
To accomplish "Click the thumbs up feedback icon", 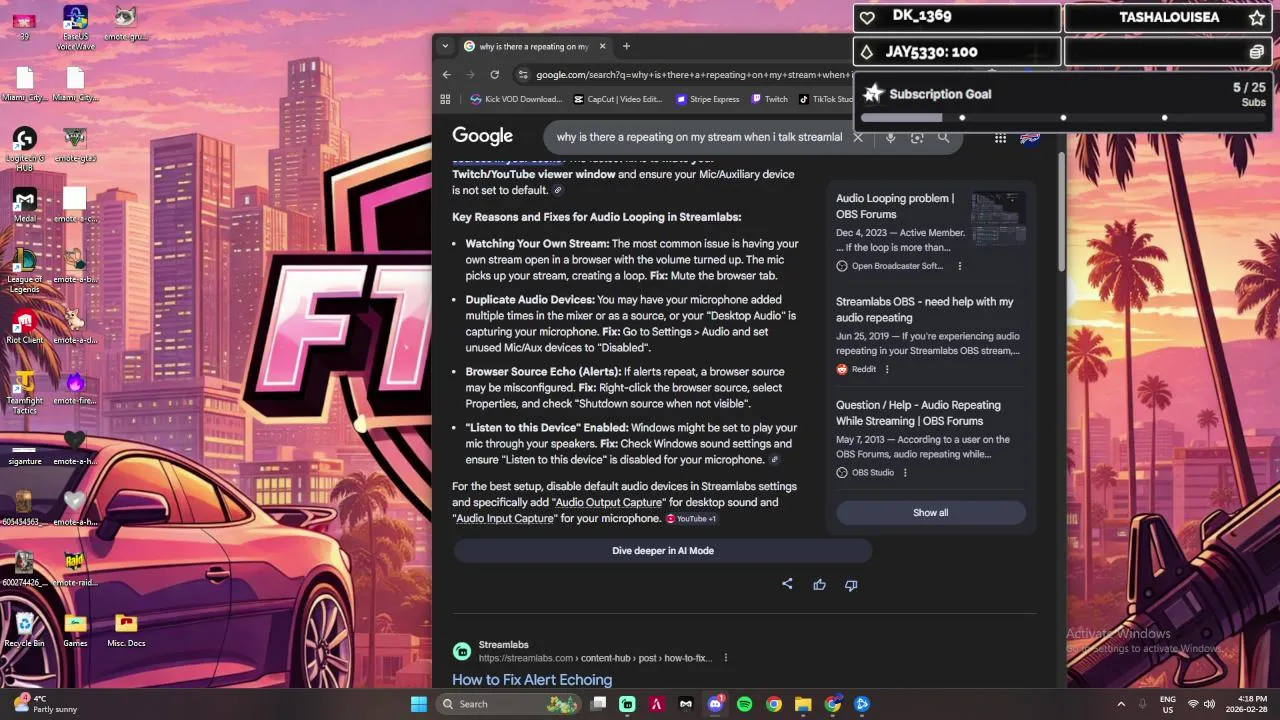I will pos(819,584).
